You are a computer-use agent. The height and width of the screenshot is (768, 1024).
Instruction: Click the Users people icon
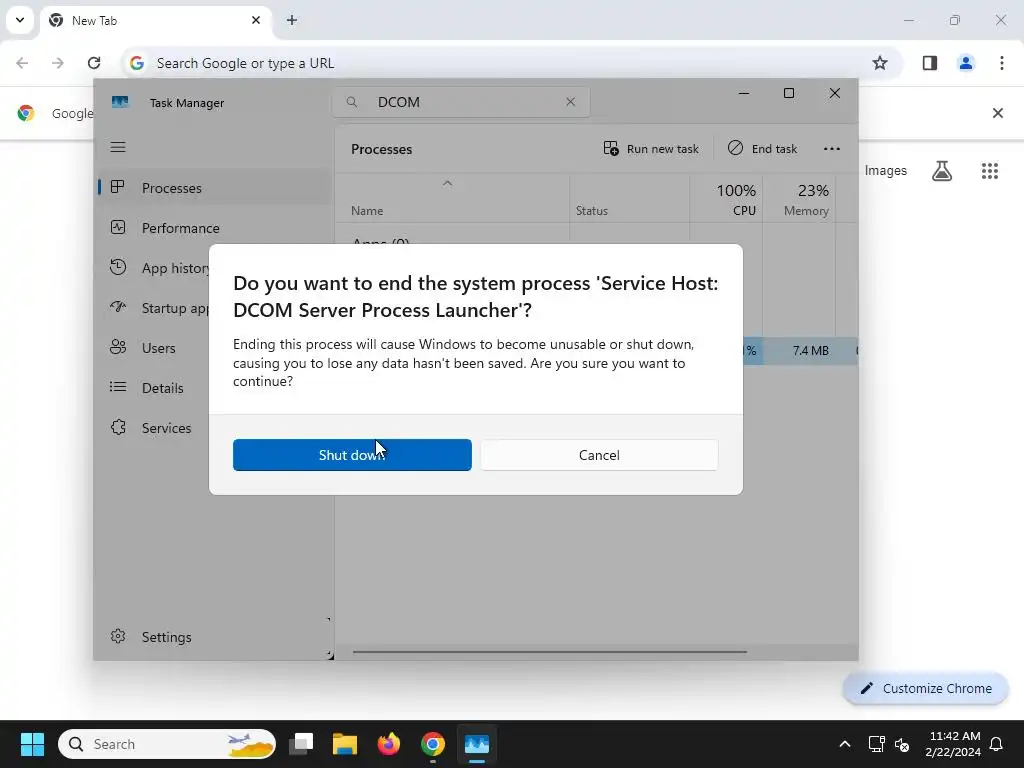[118, 347]
